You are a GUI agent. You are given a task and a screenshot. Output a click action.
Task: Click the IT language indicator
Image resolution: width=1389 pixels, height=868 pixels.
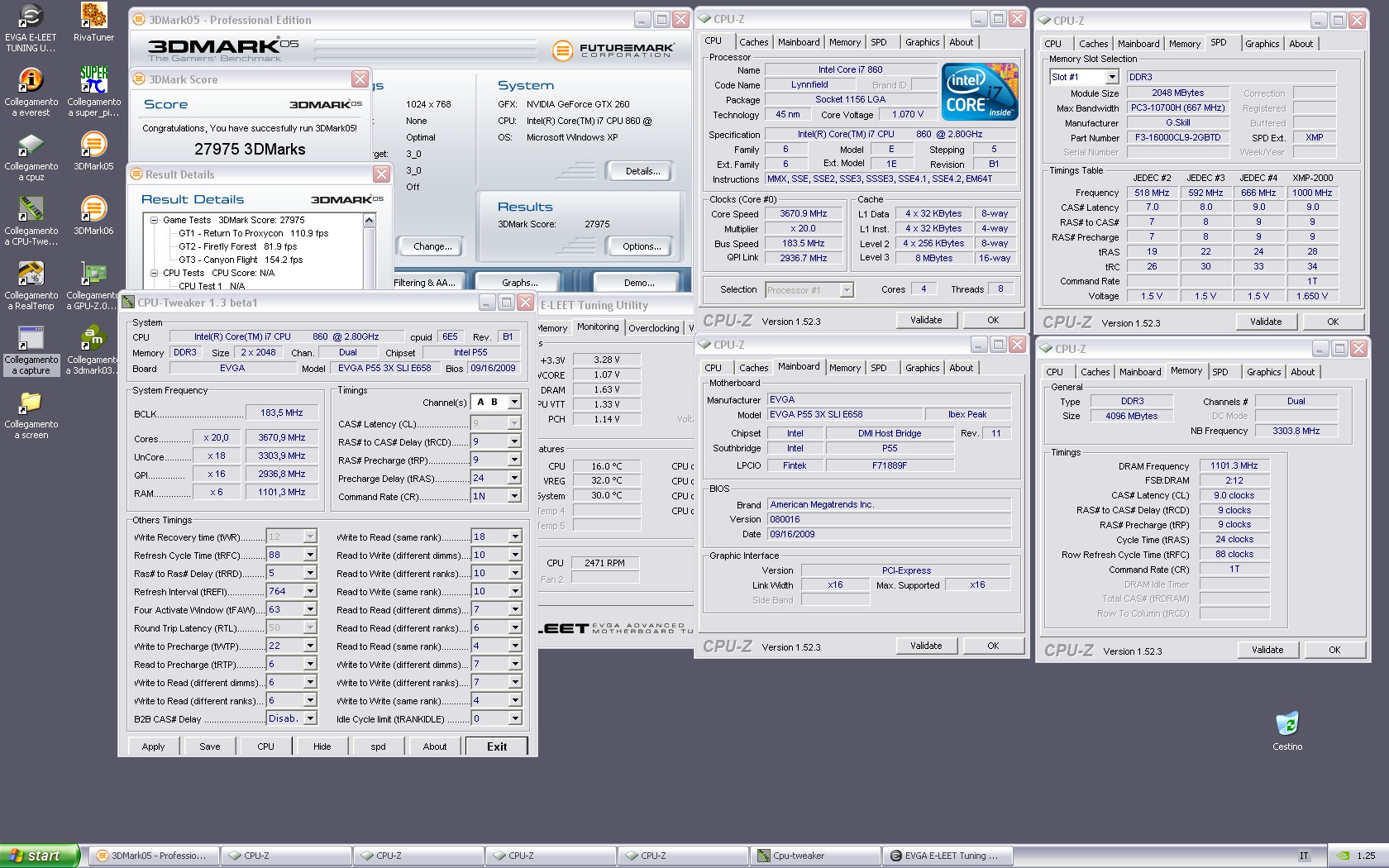[1304, 856]
